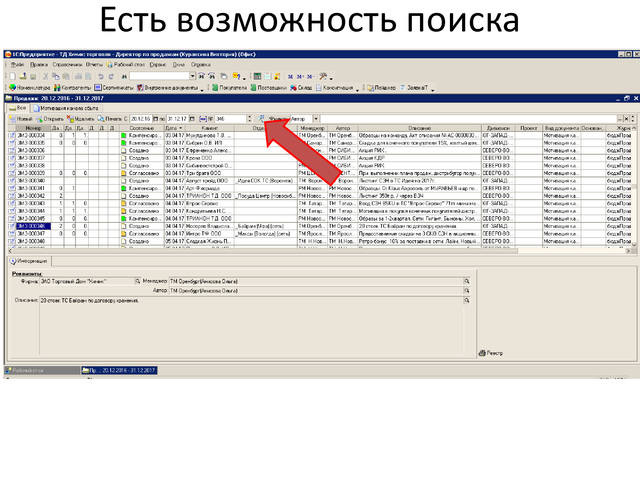The width and height of the screenshot is (640, 480).
Task: Click the search icon beside number field
Action: (x=261, y=118)
